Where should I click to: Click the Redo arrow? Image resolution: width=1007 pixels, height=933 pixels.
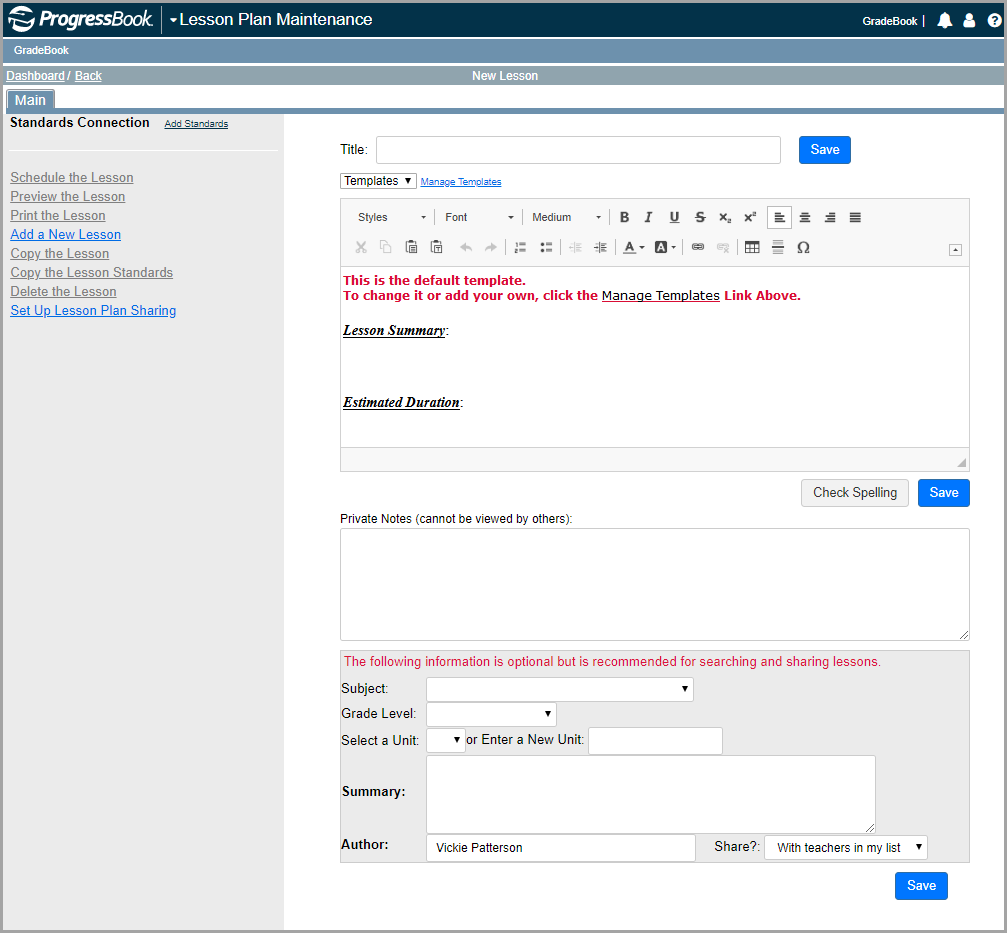(x=491, y=247)
